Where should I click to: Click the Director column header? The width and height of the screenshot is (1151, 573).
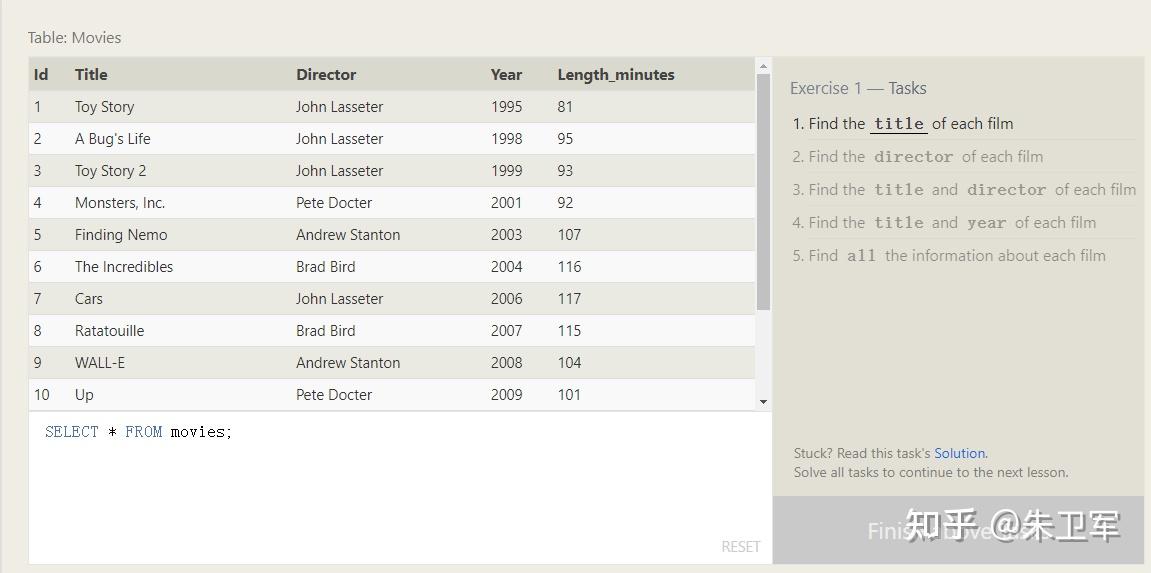(x=326, y=75)
